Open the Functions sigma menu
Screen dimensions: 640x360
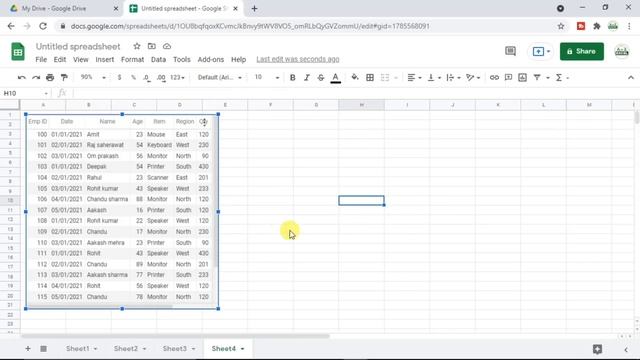pyautogui.click(x=562, y=78)
